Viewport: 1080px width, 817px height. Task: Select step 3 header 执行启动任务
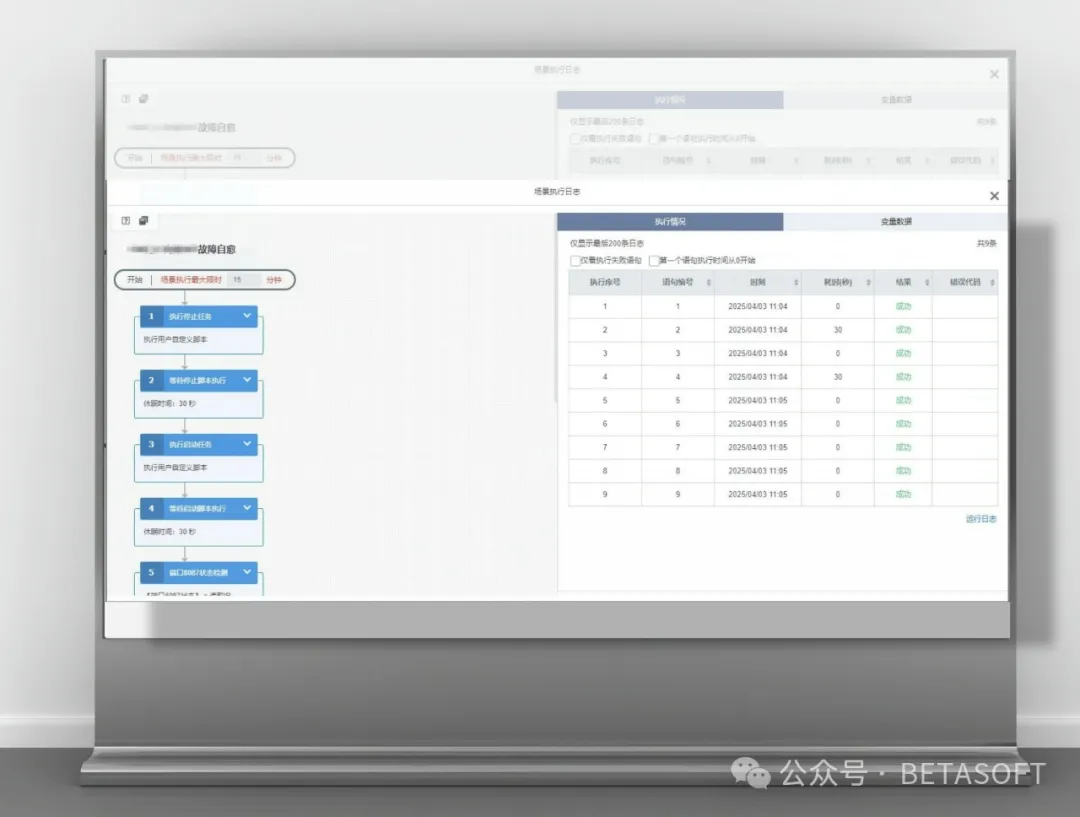tap(198, 444)
